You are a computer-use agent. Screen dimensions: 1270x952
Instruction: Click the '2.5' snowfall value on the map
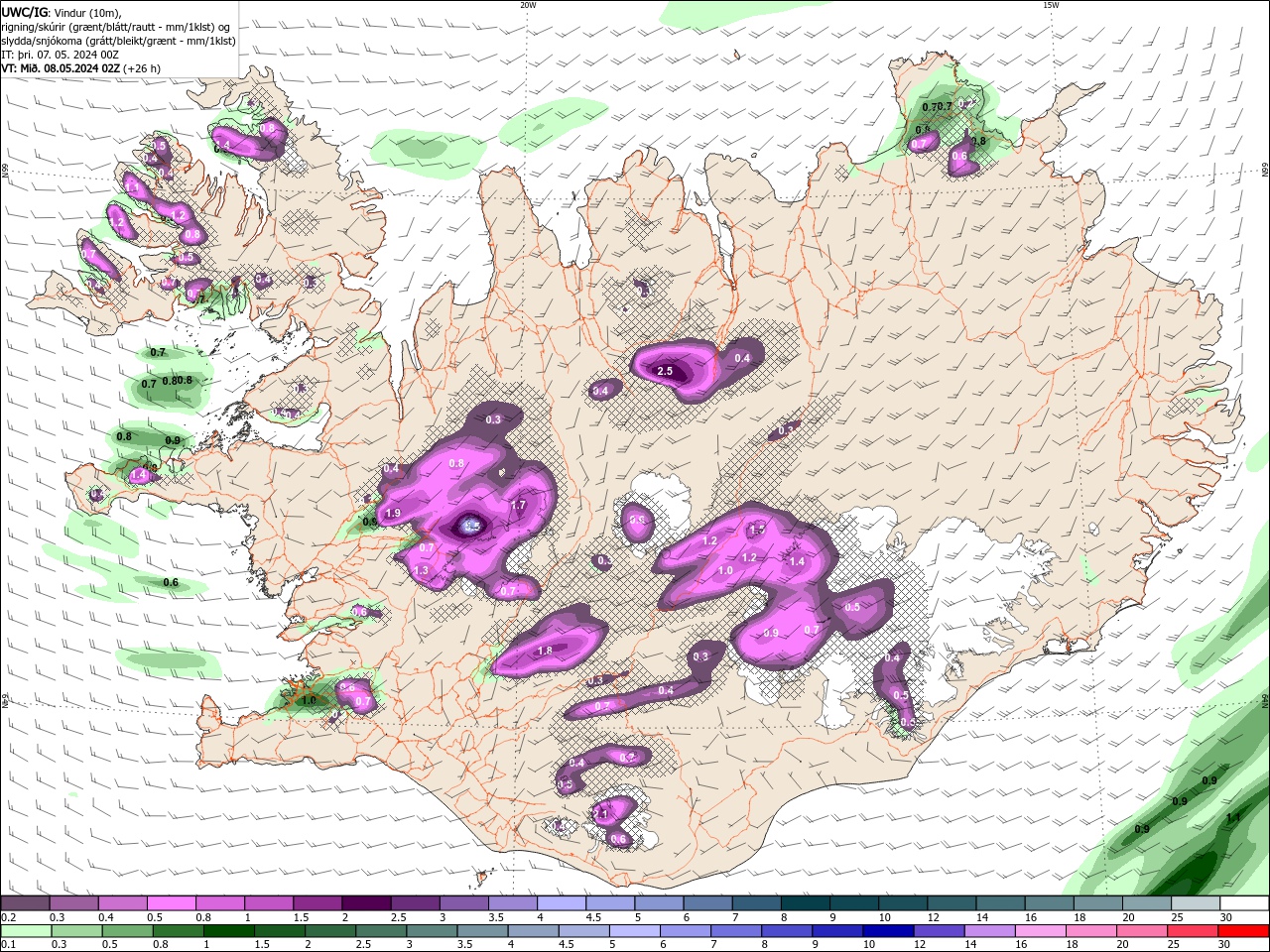click(665, 372)
